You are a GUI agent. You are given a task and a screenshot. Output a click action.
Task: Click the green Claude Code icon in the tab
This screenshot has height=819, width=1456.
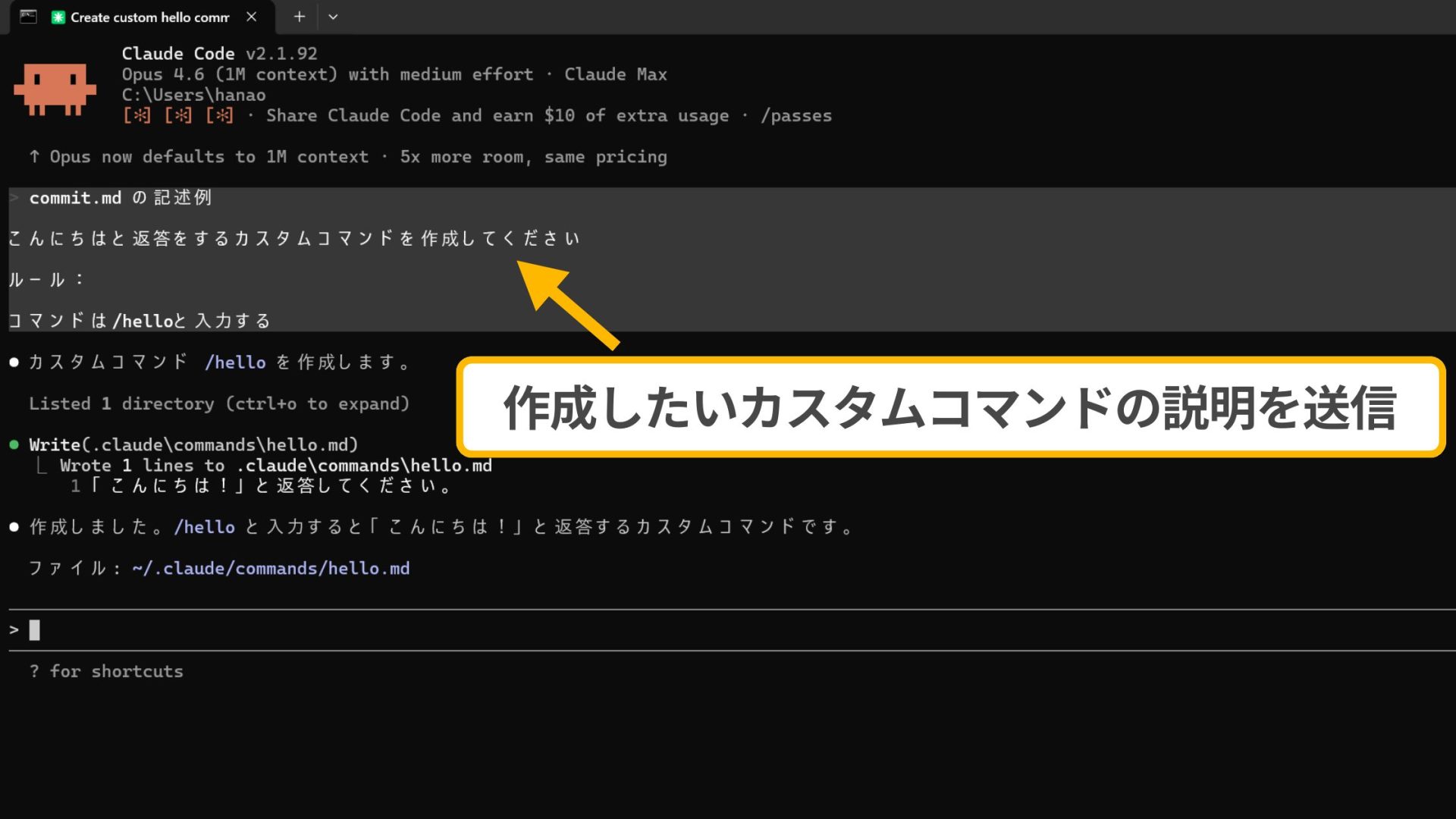click(58, 17)
